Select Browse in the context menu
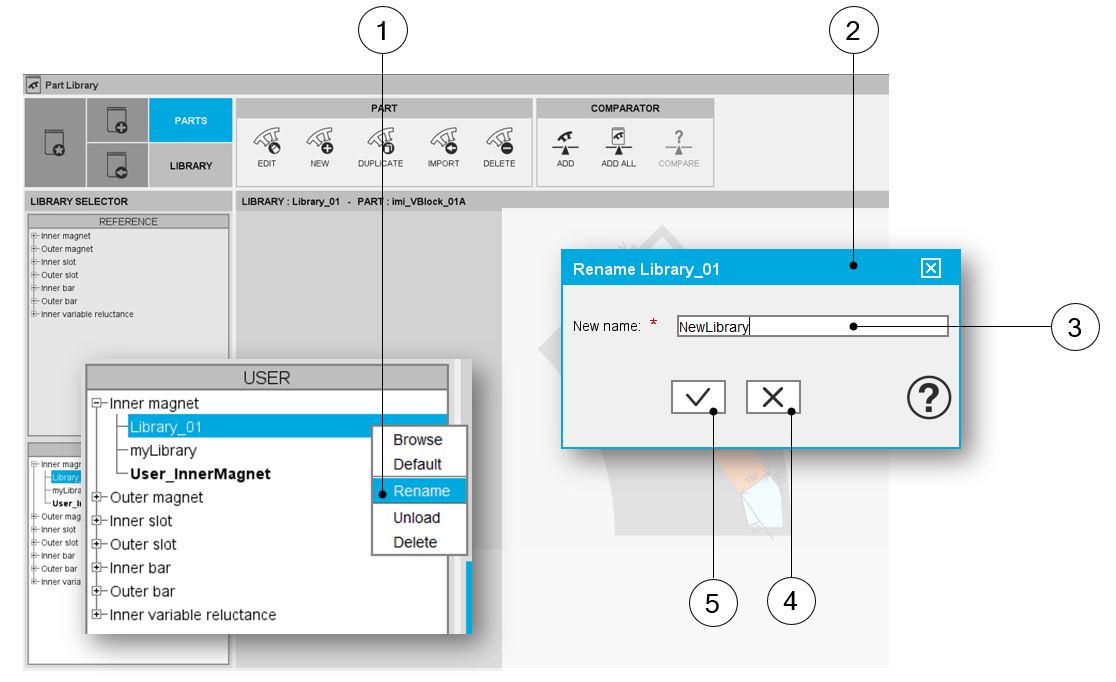1116x682 pixels. 417,440
